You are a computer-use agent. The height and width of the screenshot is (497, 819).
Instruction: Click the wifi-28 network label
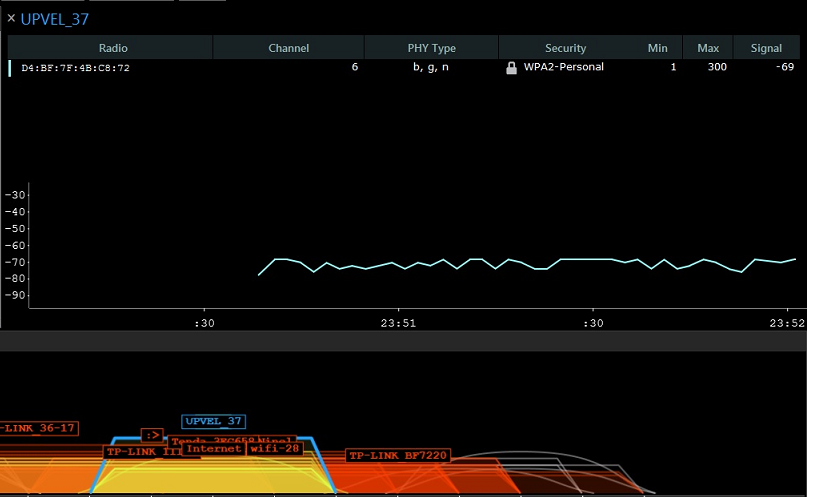(x=274, y=449)
